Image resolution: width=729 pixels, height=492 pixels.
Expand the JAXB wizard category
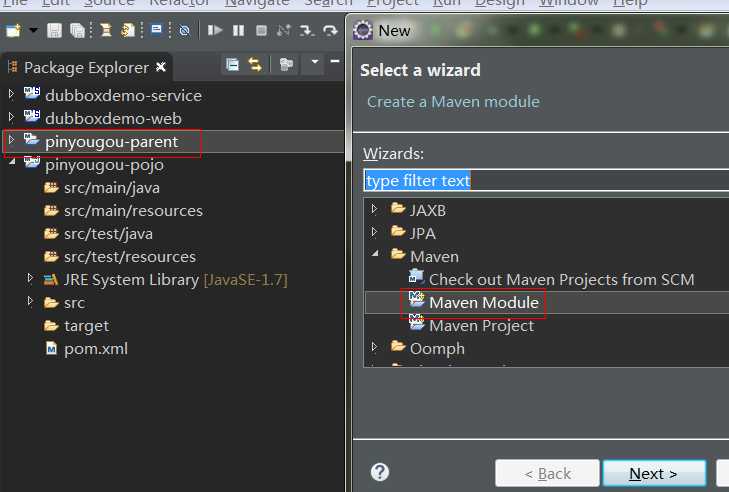374,209
